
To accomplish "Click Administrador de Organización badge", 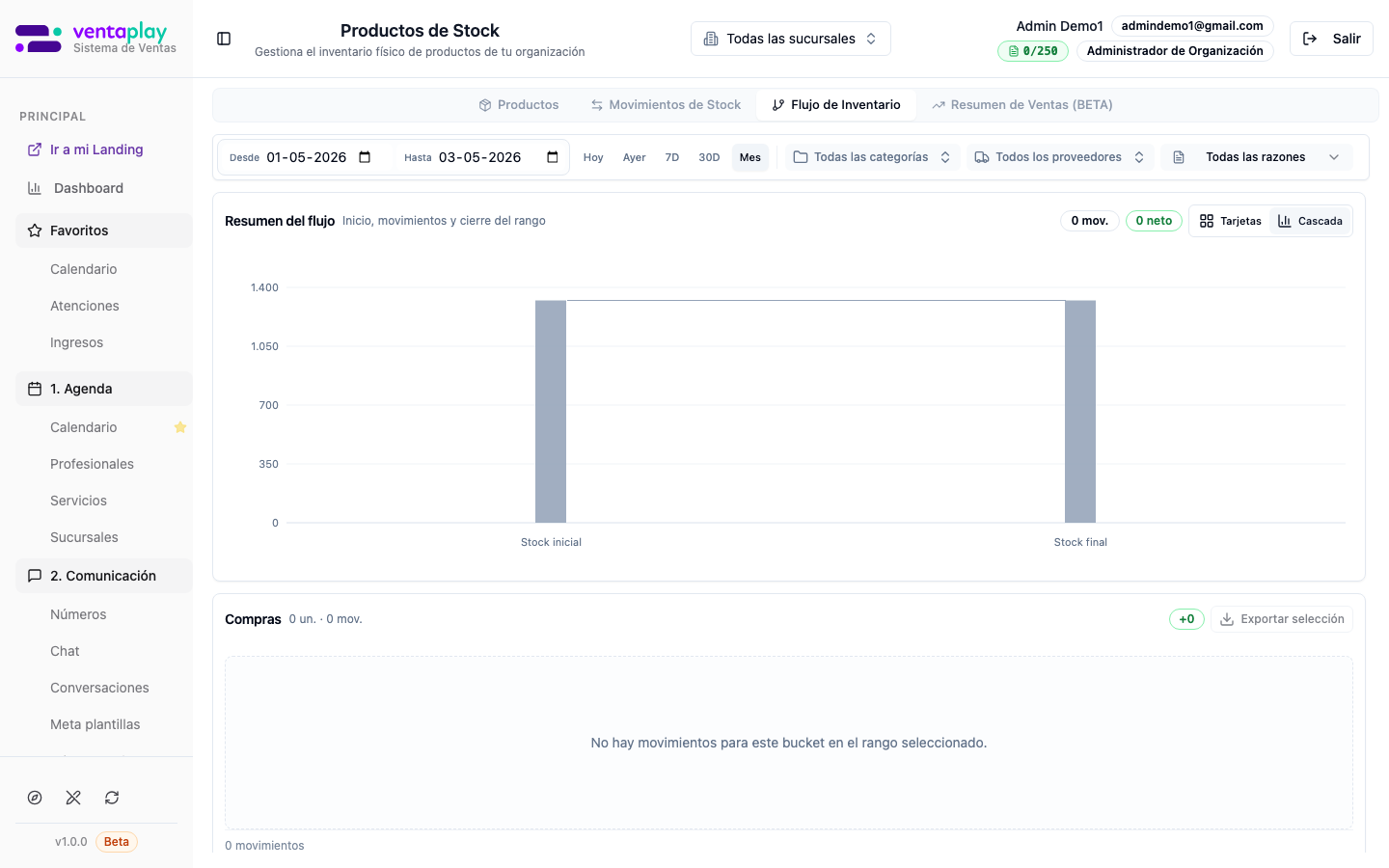I will point(1175,51).
